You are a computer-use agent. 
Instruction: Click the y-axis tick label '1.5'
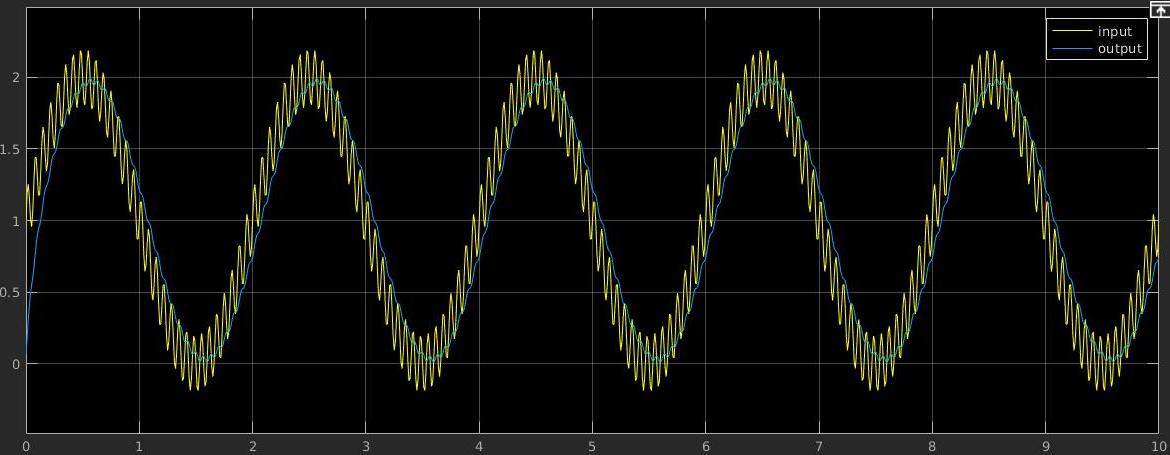click(x=10, y=149)
